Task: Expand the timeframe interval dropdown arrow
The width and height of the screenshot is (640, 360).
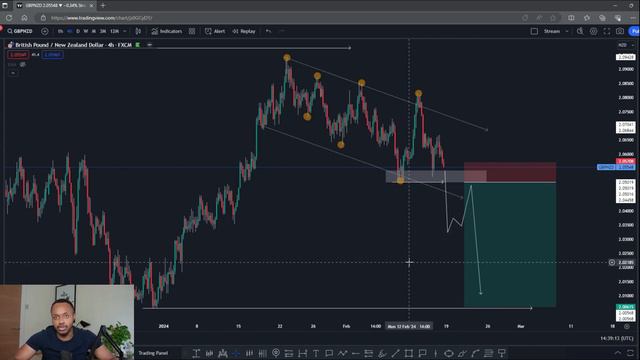Action: (125, 31)
